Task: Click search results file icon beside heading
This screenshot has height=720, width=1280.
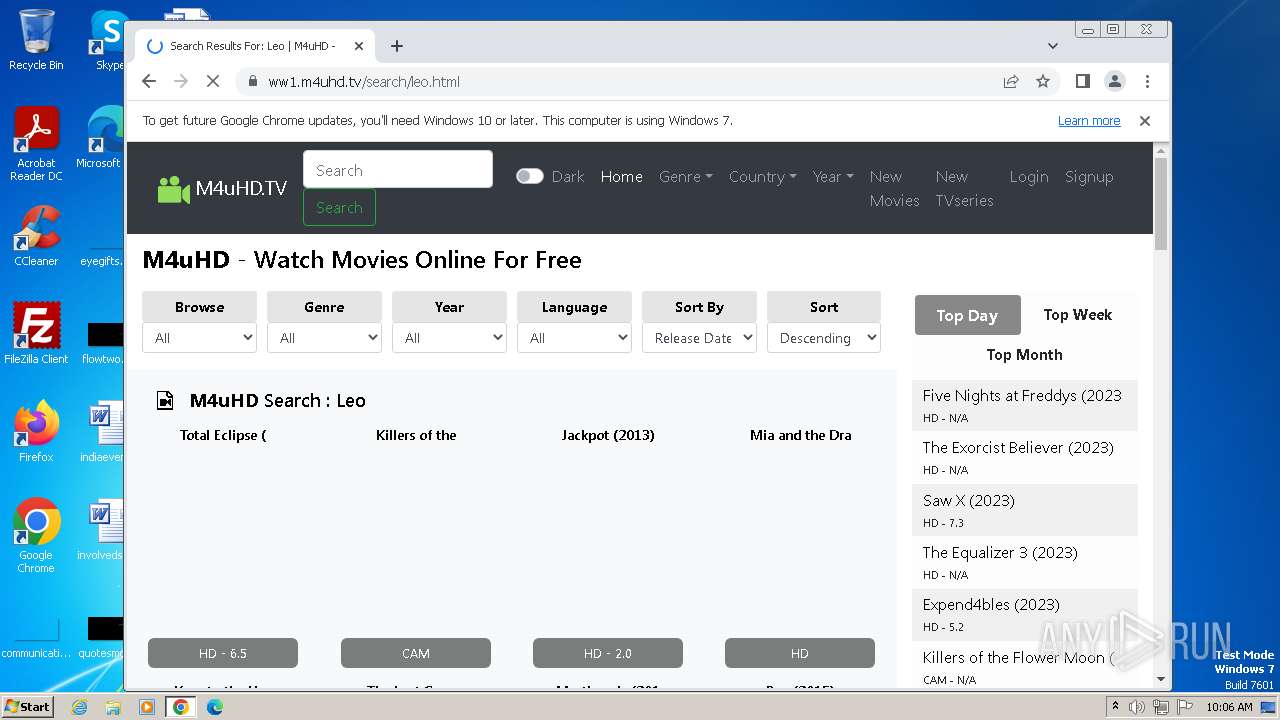Action: (x=165, y=400)
